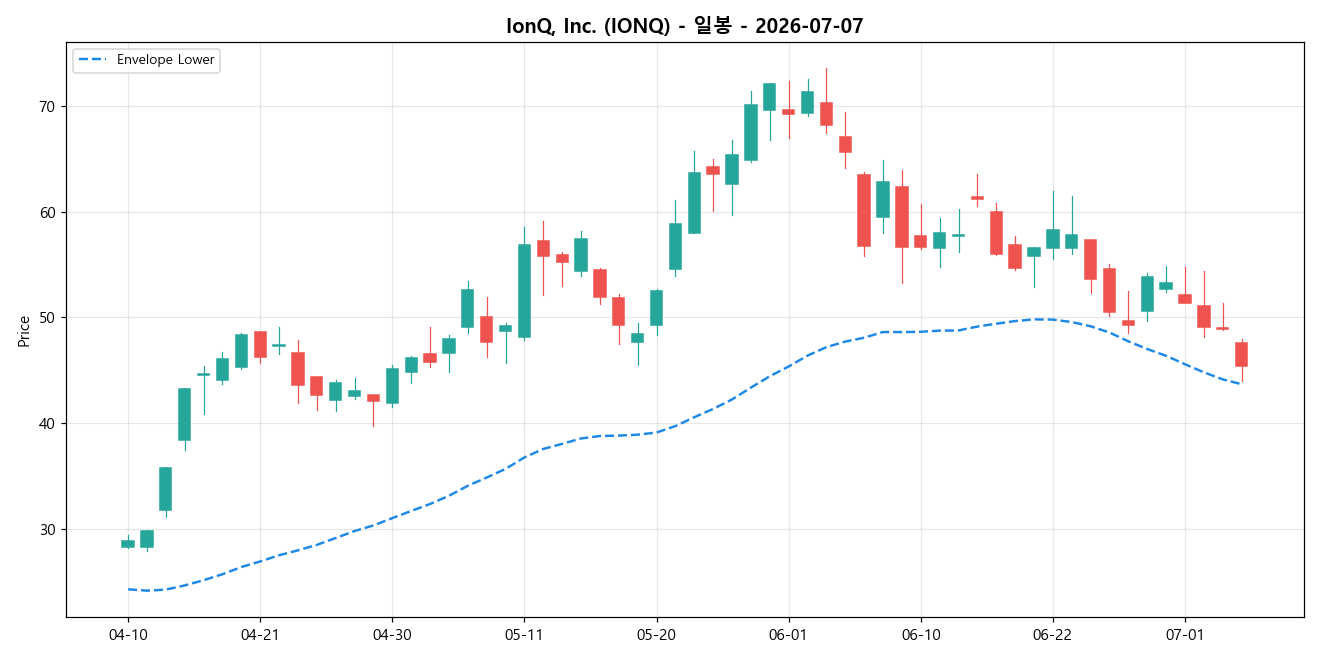Screen dimensions: 1320x660
Task: Select the first green candlestick near 04-10
Action: [x=128, y=544]
